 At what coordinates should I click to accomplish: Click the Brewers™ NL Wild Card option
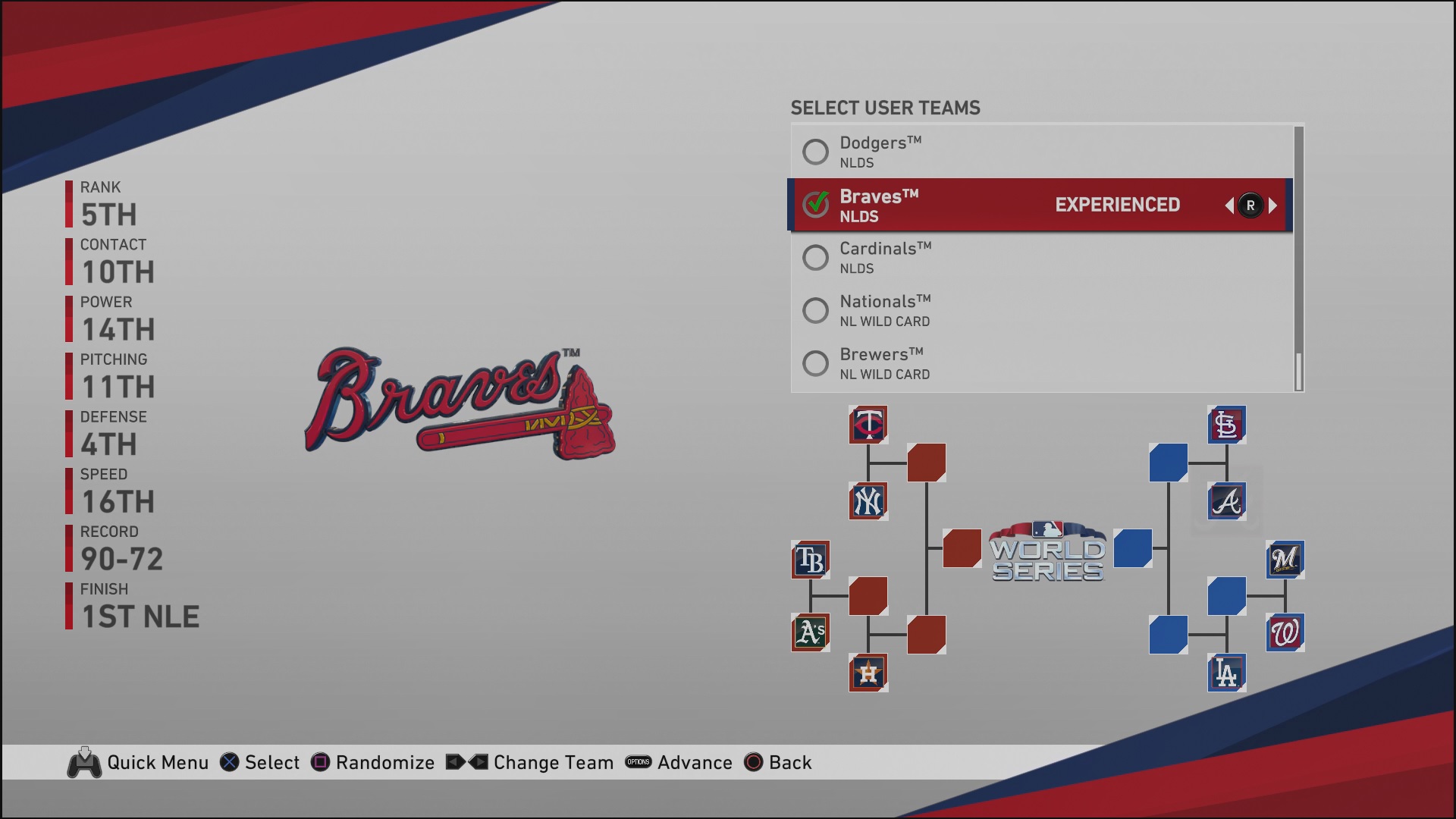1040,365
